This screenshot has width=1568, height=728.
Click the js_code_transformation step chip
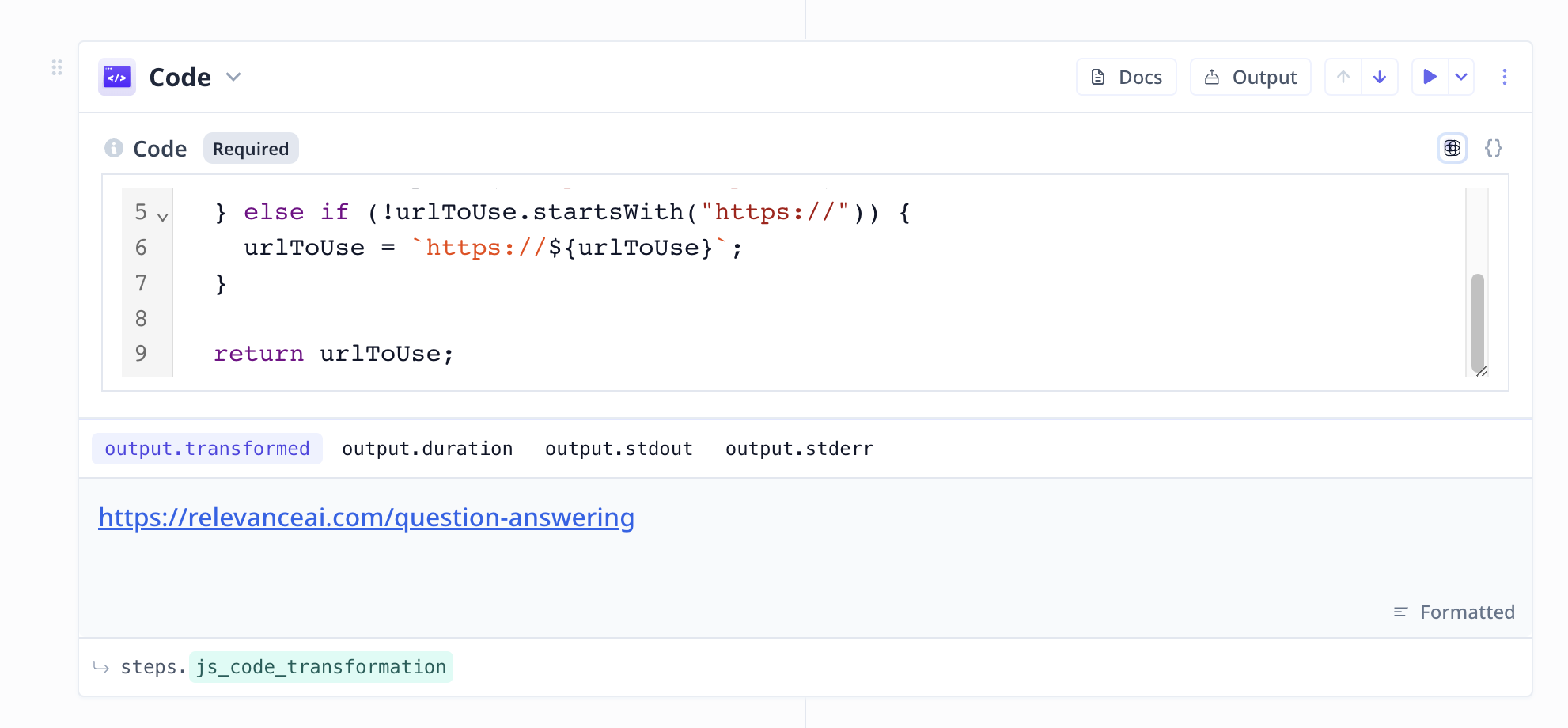point(321,667)
